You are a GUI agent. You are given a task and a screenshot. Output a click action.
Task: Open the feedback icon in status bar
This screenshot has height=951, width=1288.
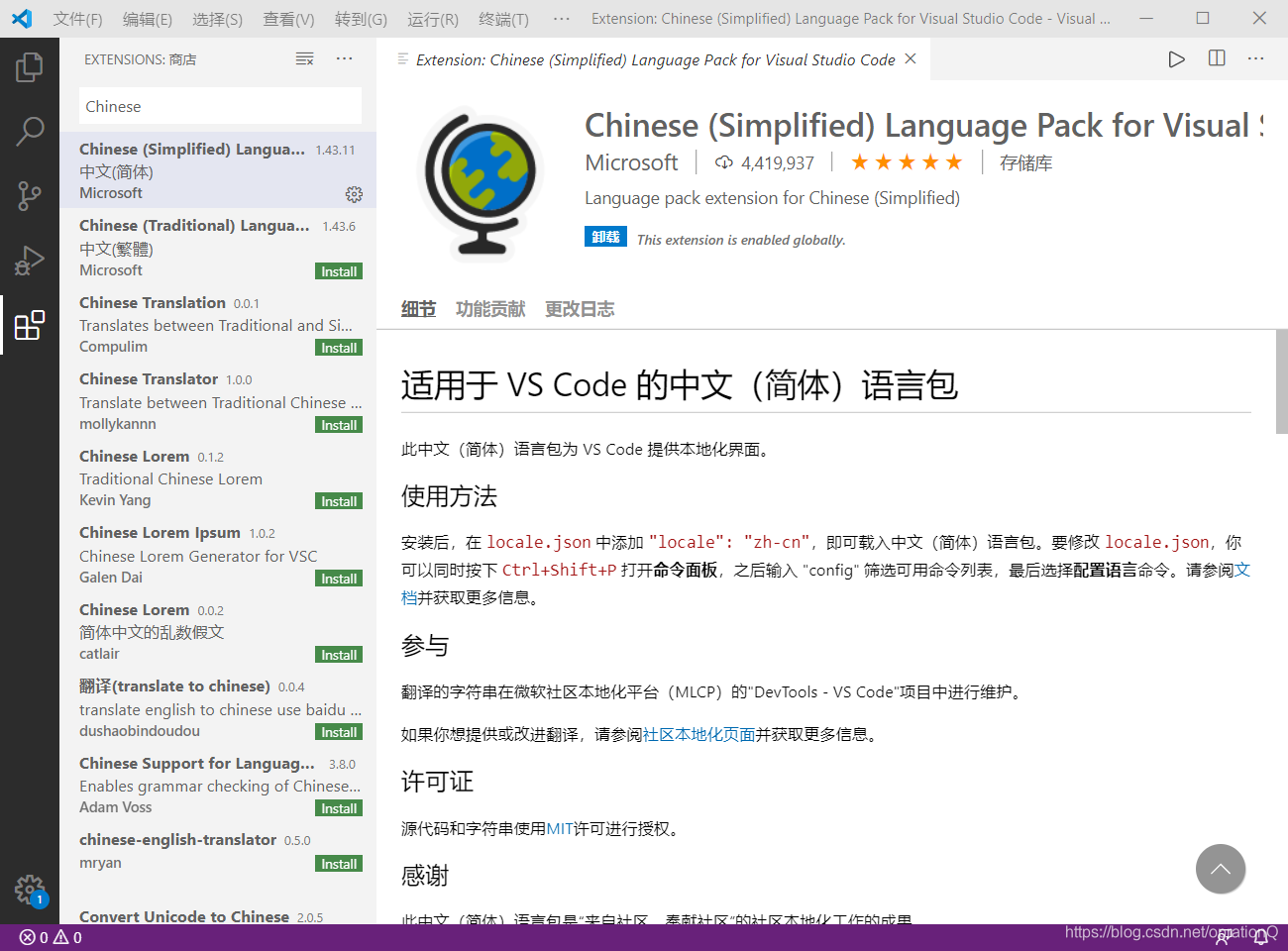1222,937
